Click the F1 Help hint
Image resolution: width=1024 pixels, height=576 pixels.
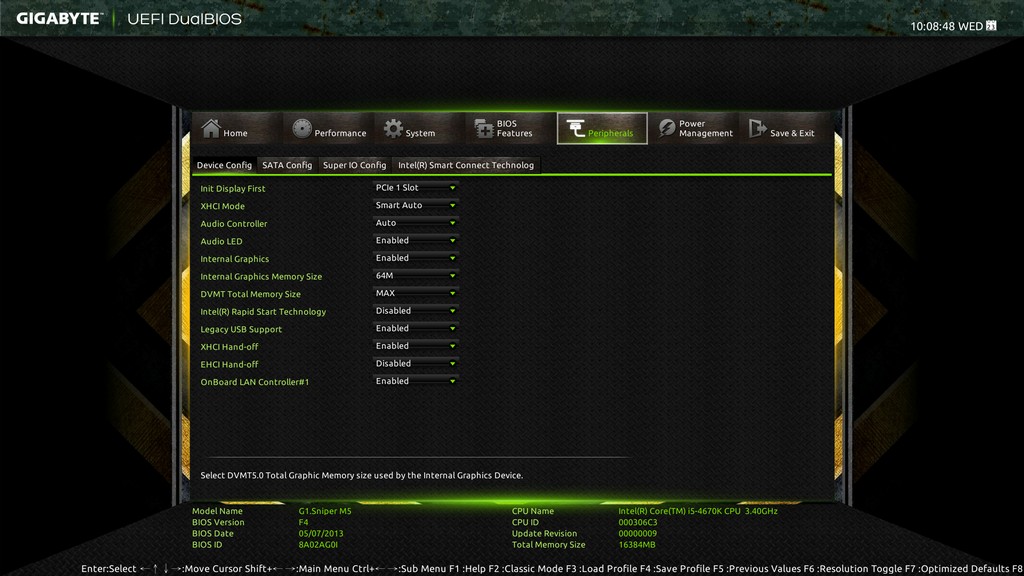[468, 569]
